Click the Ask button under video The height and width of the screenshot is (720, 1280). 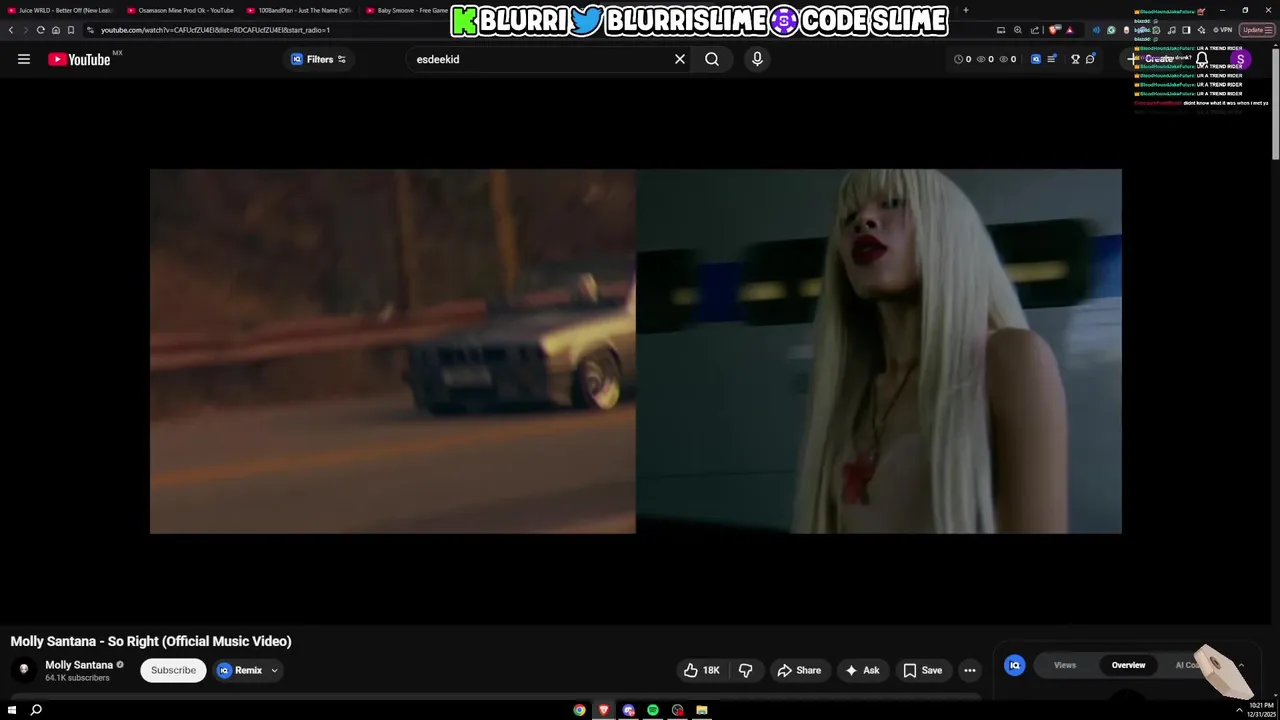(x=862, y=670)
